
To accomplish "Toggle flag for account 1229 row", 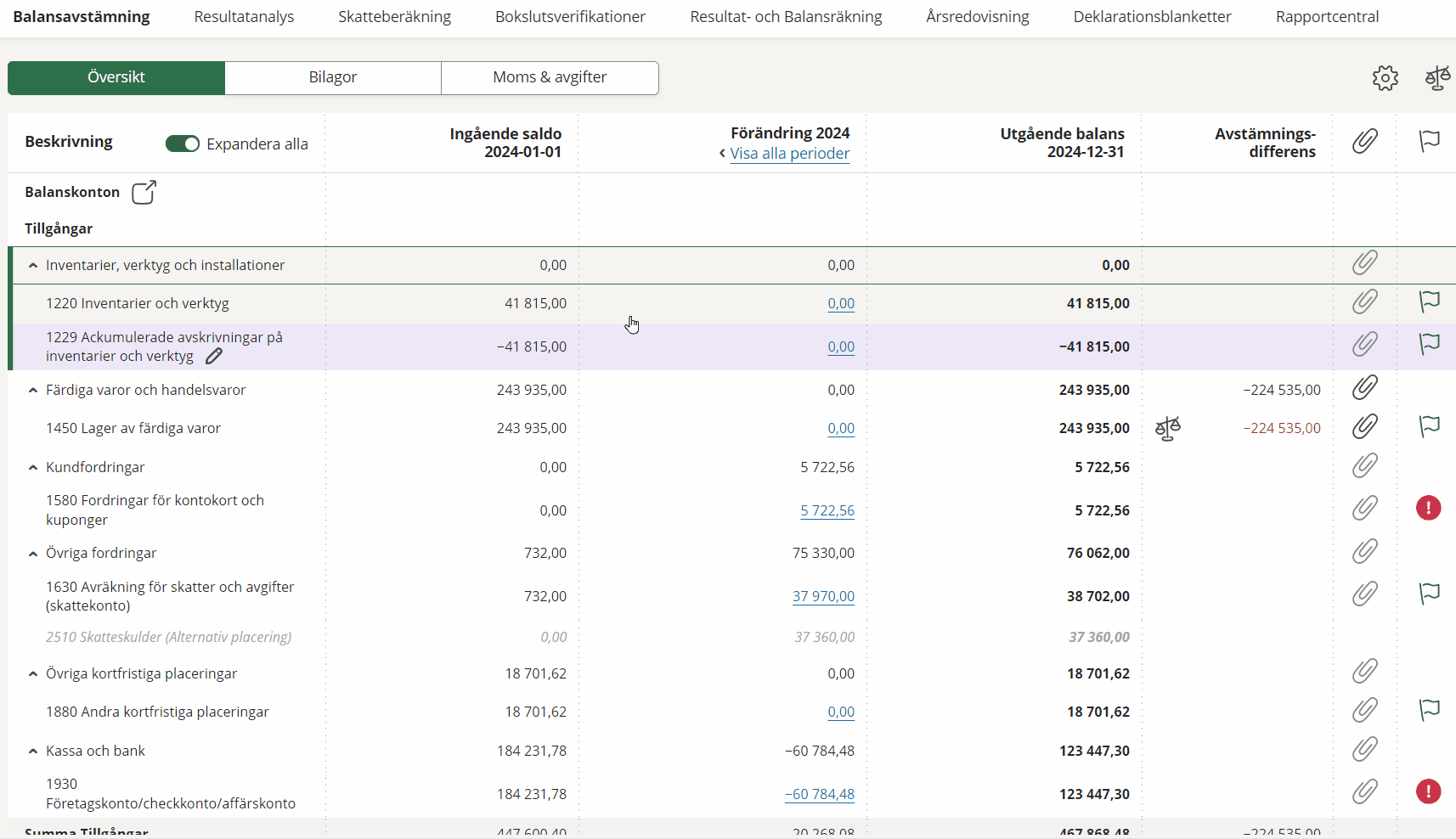I will pos(1429,344).
